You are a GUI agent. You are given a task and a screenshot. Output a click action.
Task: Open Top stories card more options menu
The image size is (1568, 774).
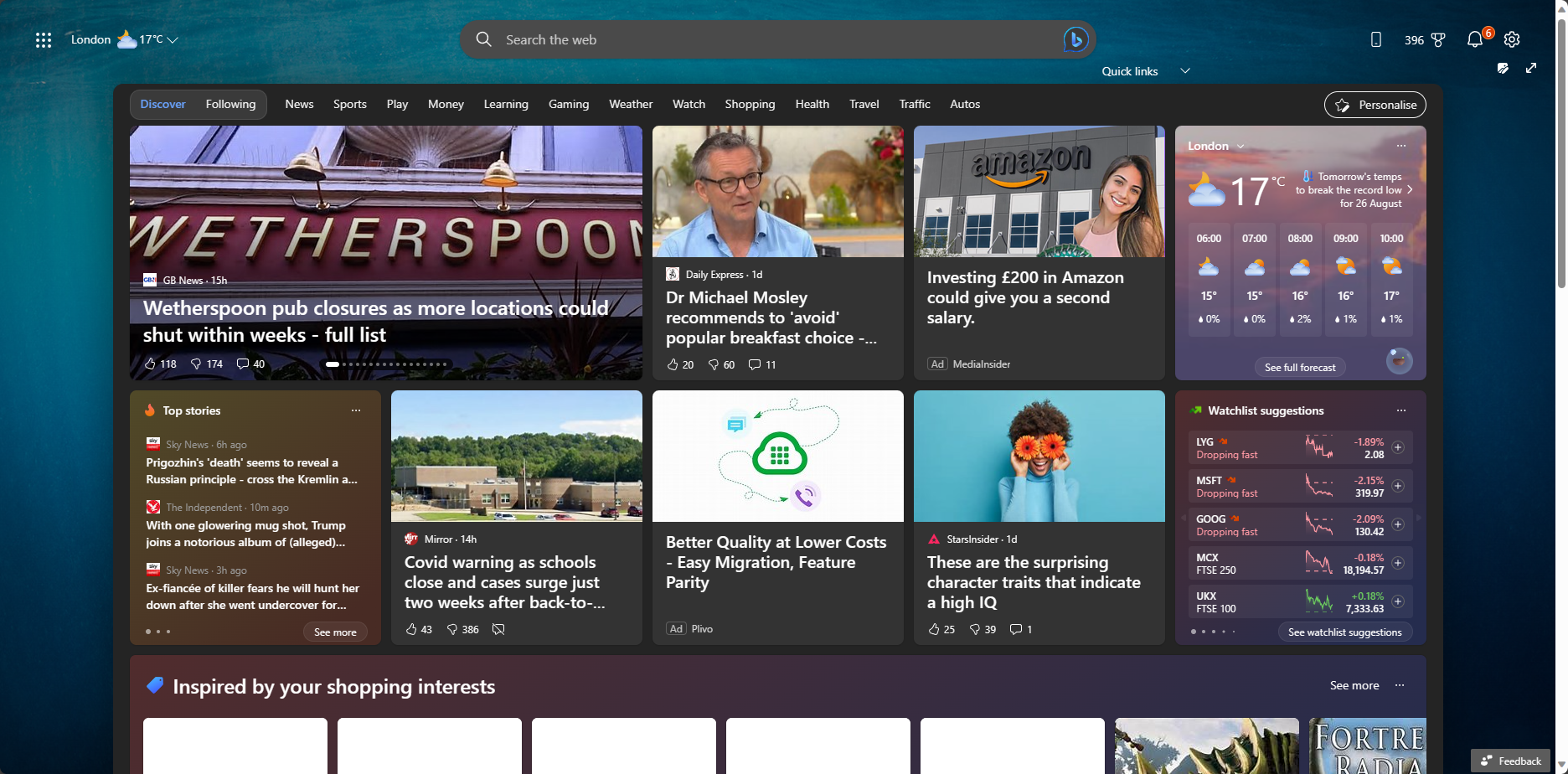[x=356, y=410]
